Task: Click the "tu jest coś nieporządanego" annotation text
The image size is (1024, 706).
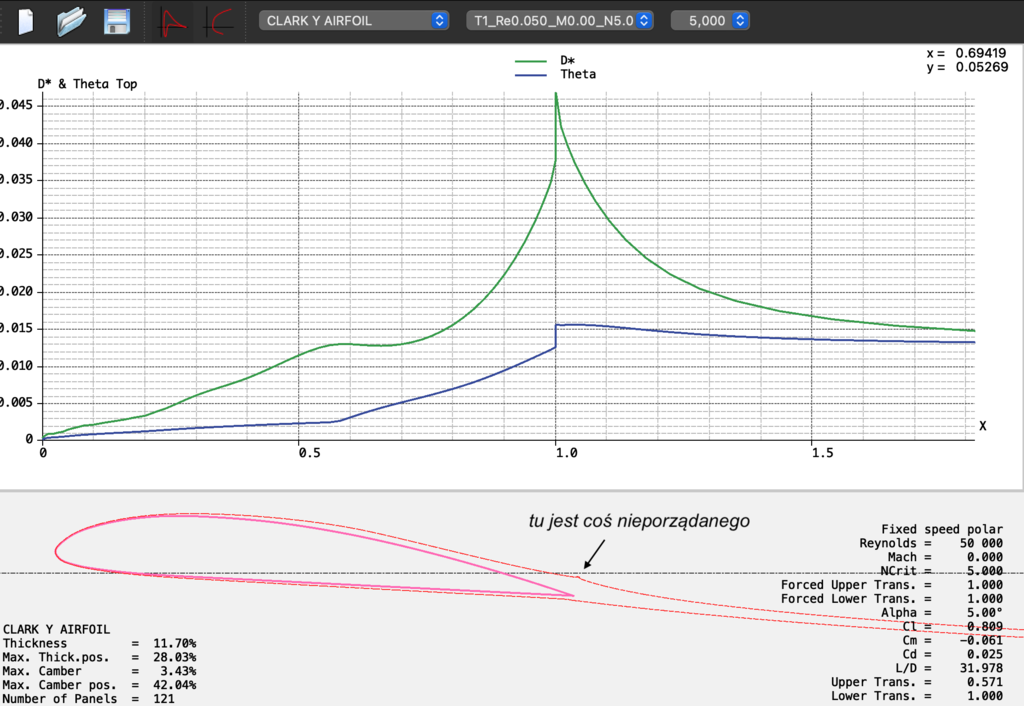Action: coord(639,521)
